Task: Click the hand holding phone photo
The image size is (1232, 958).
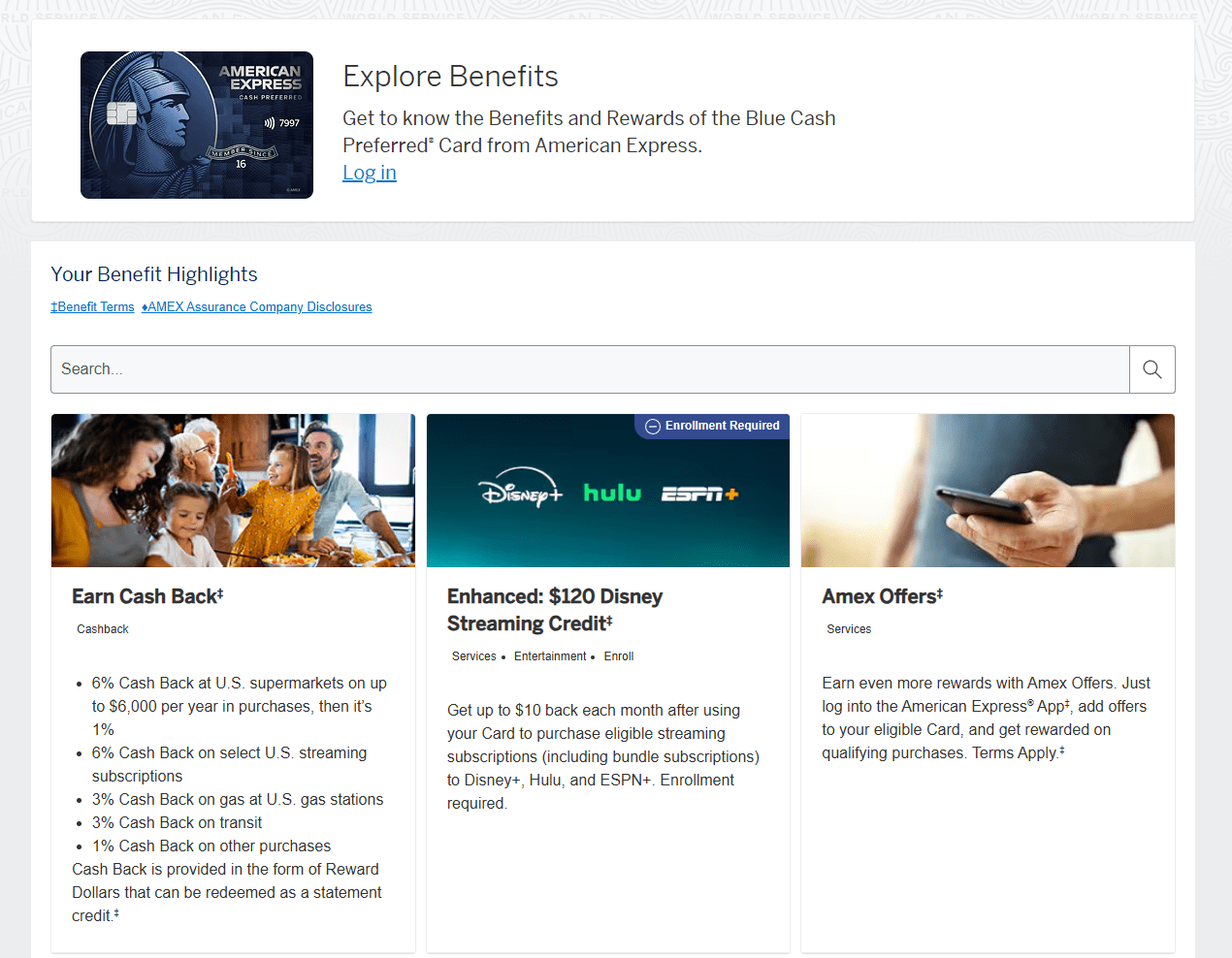Action: (988, 491)
